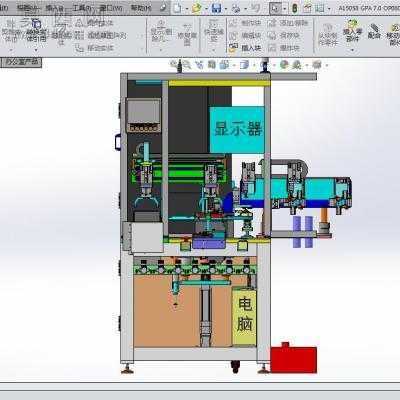
Task: Click the 爆炸块 (Explode Block) tool
Action: tap(284, 48)
